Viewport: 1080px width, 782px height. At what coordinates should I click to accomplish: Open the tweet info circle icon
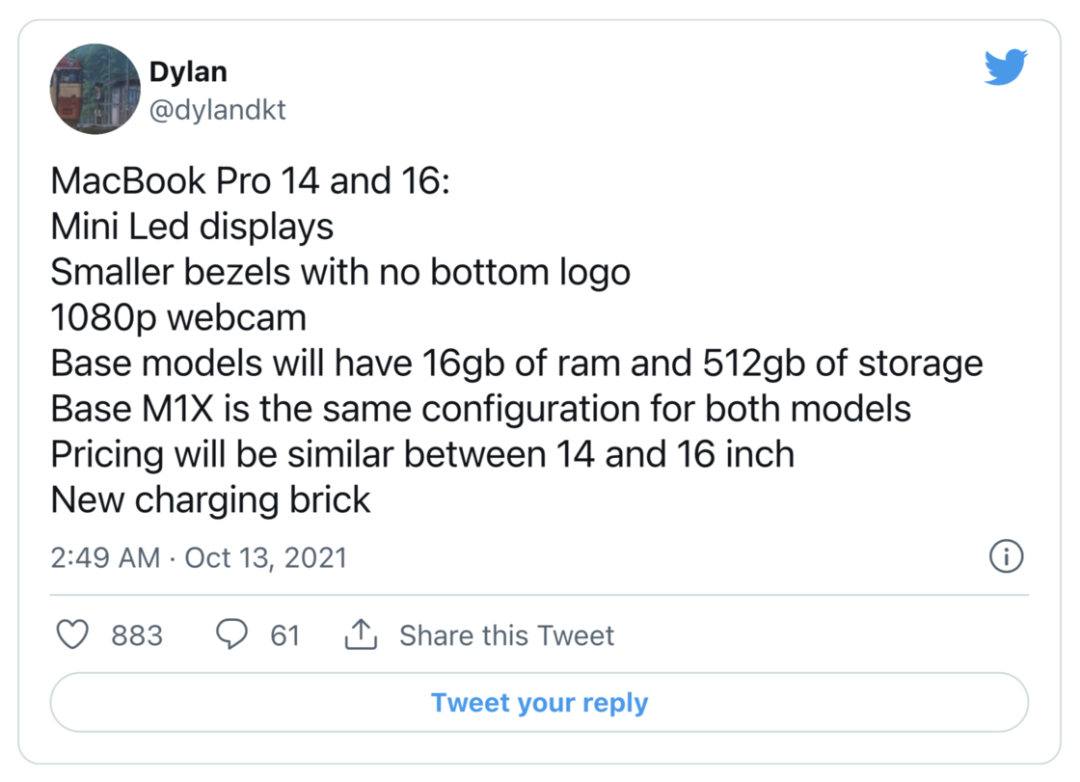tap(1006, 557)
